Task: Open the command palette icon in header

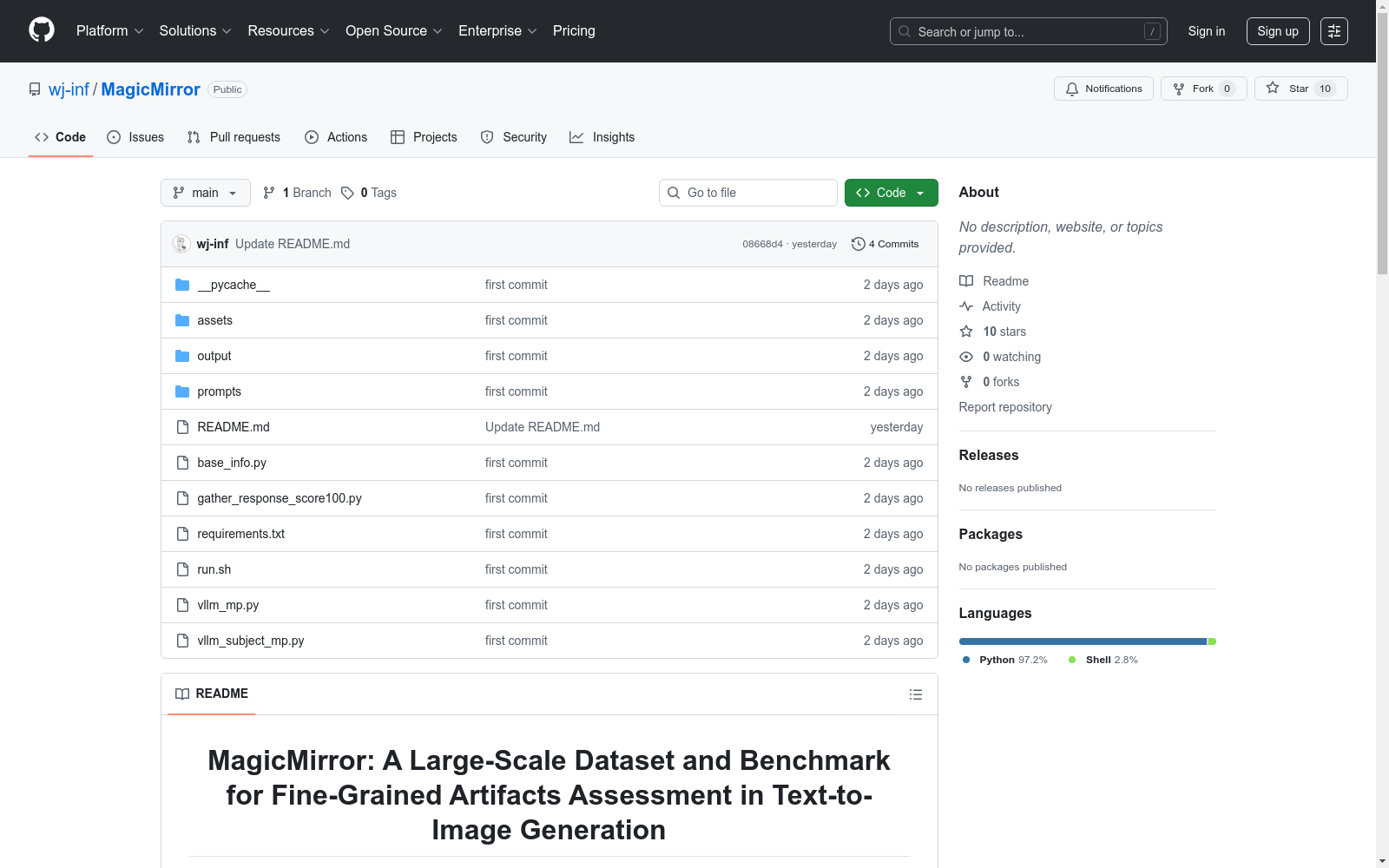Action: coord(1333,31)
